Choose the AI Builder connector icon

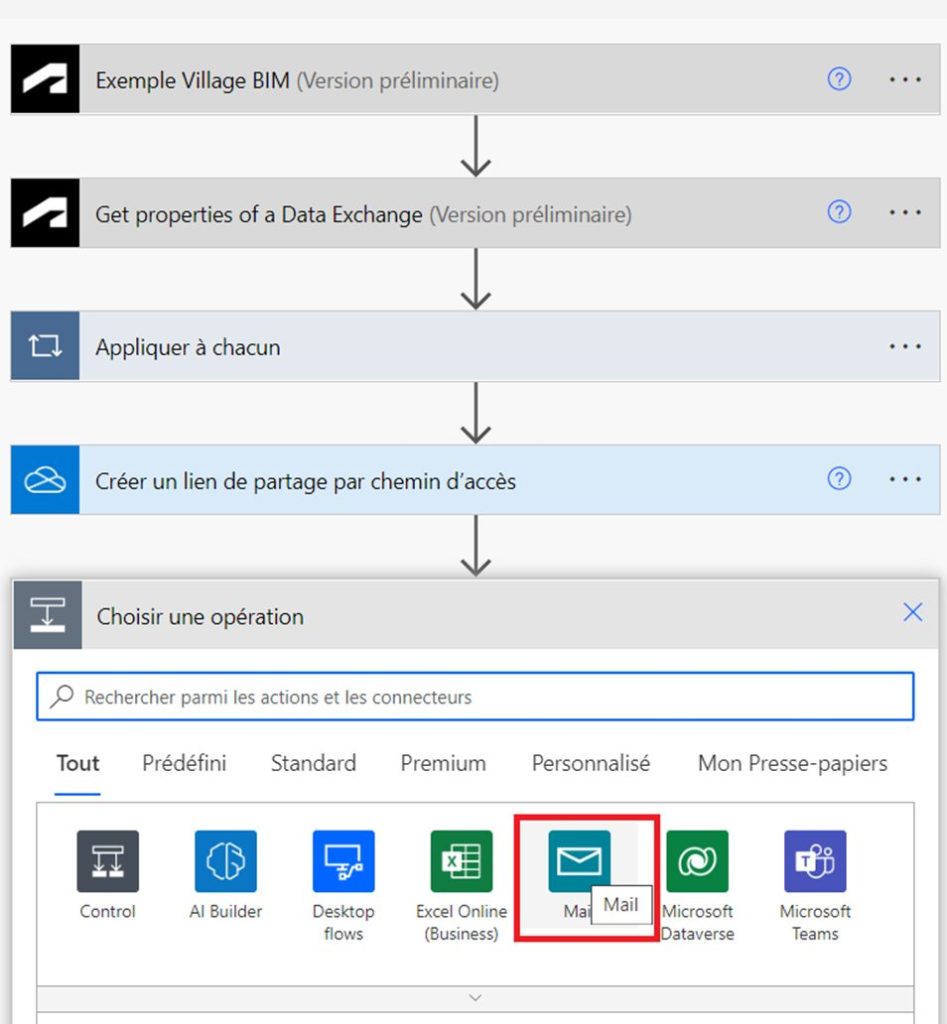(x=226, y=861)
